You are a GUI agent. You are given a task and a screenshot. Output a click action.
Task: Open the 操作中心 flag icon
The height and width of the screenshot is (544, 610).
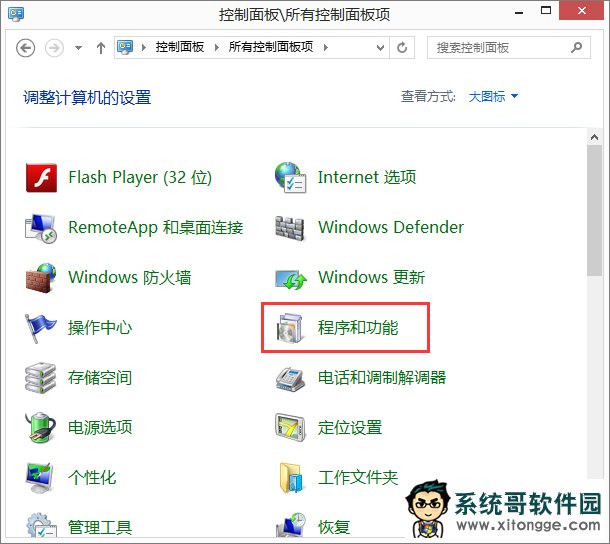pos(41,328)
